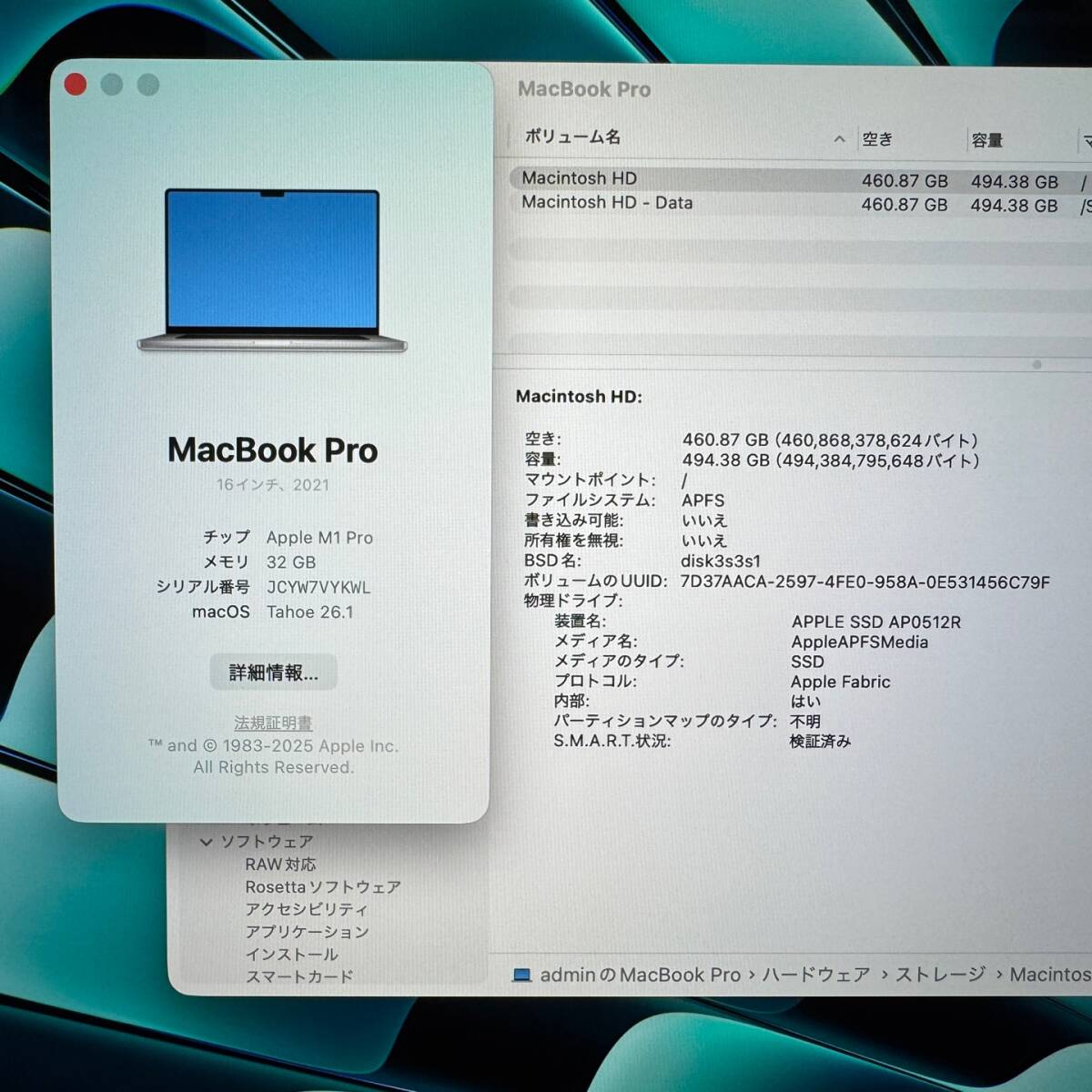Click the APPLE SSD AP0512R device name

[x=875, y=622]
